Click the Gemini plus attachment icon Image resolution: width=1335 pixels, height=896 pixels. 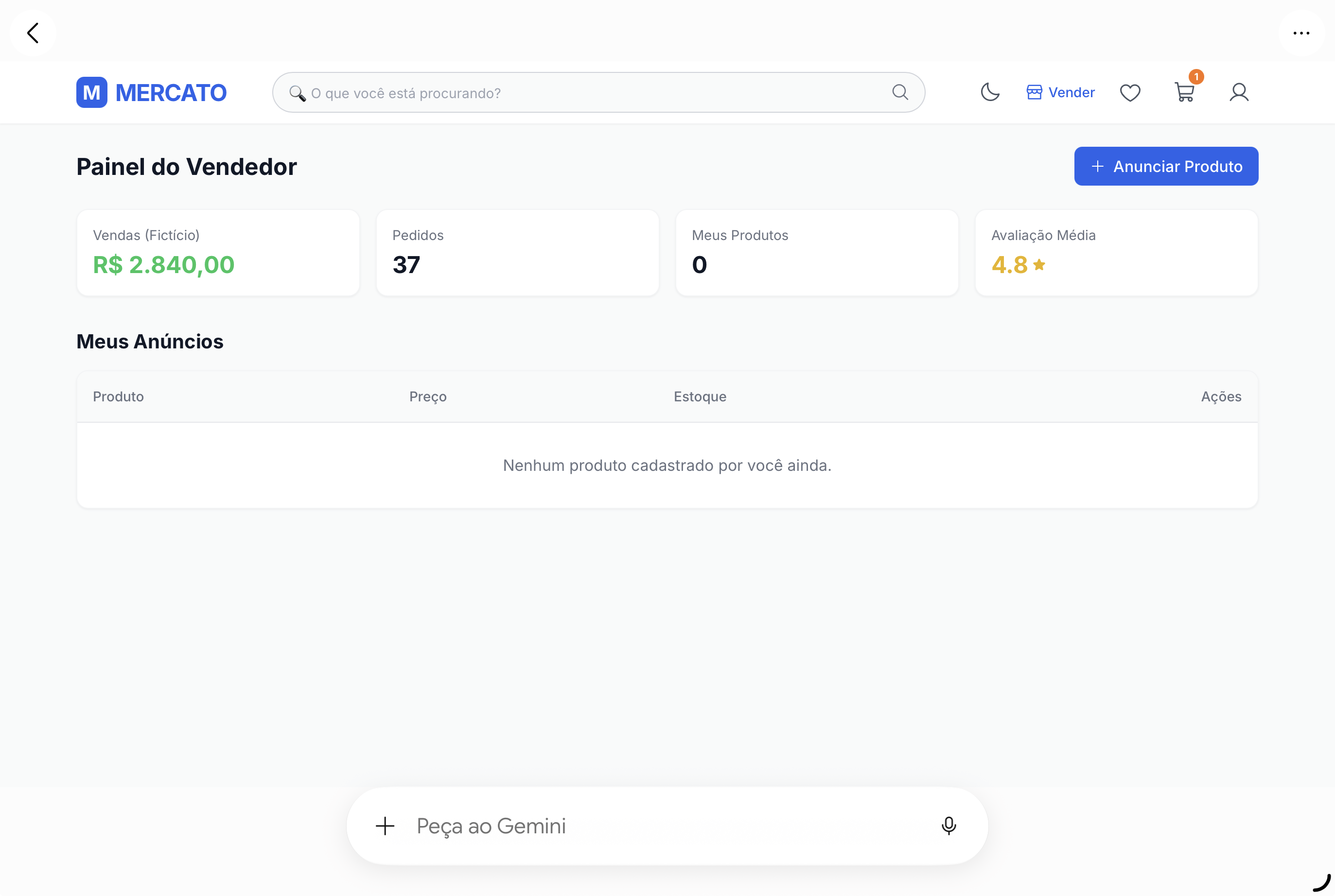(385, 826)
